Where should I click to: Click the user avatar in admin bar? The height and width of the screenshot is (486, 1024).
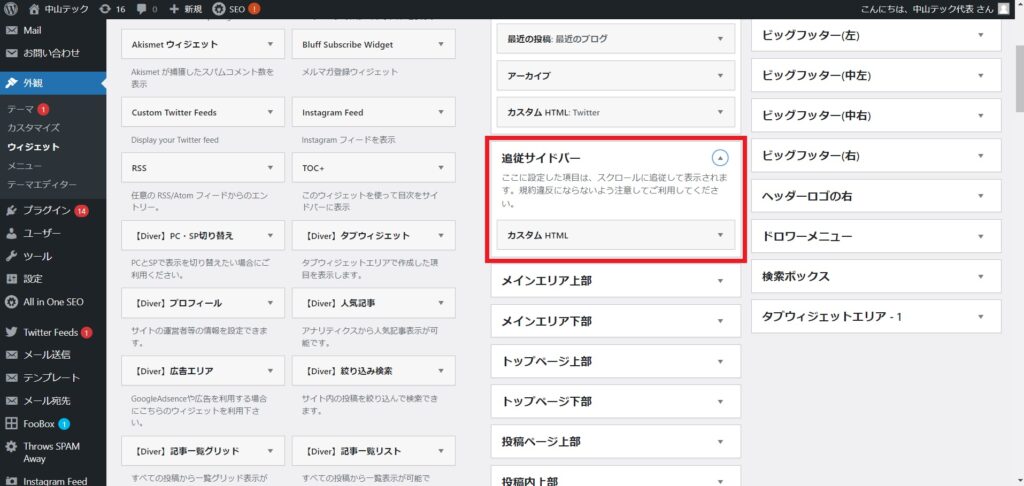(x=1004, y=9)
